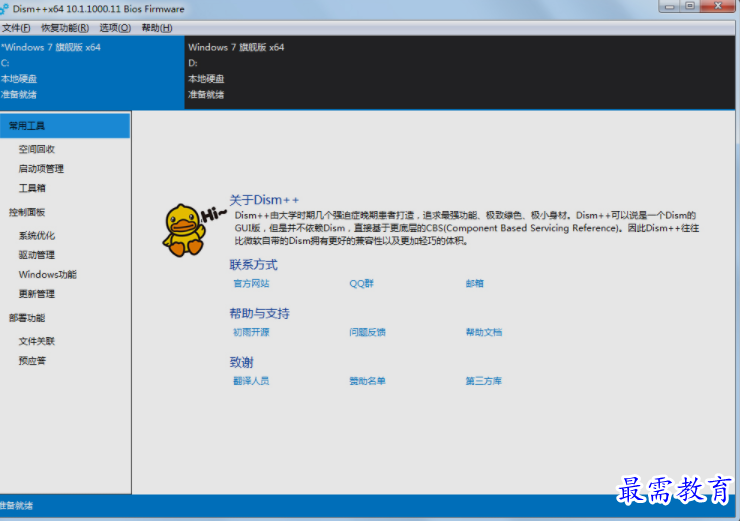Click the 帮助与支持 heading

click(260, 313)
